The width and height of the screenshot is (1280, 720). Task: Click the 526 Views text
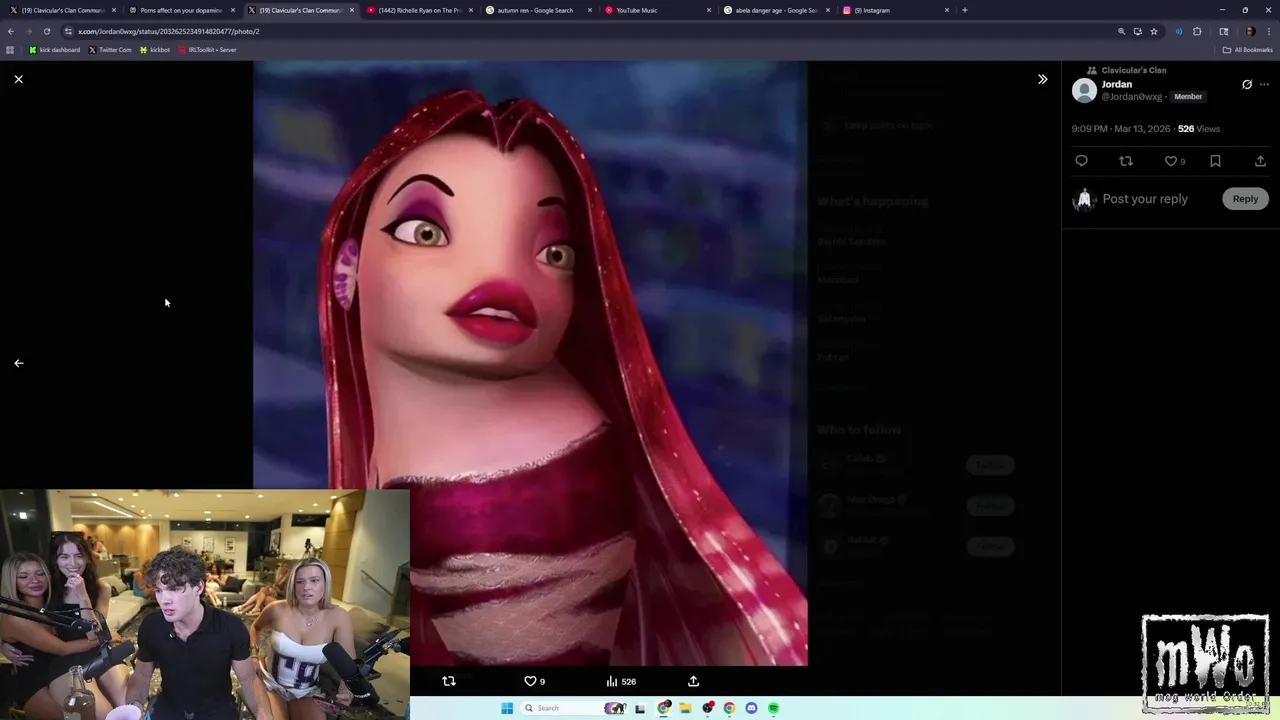(x=1199, y=129)
